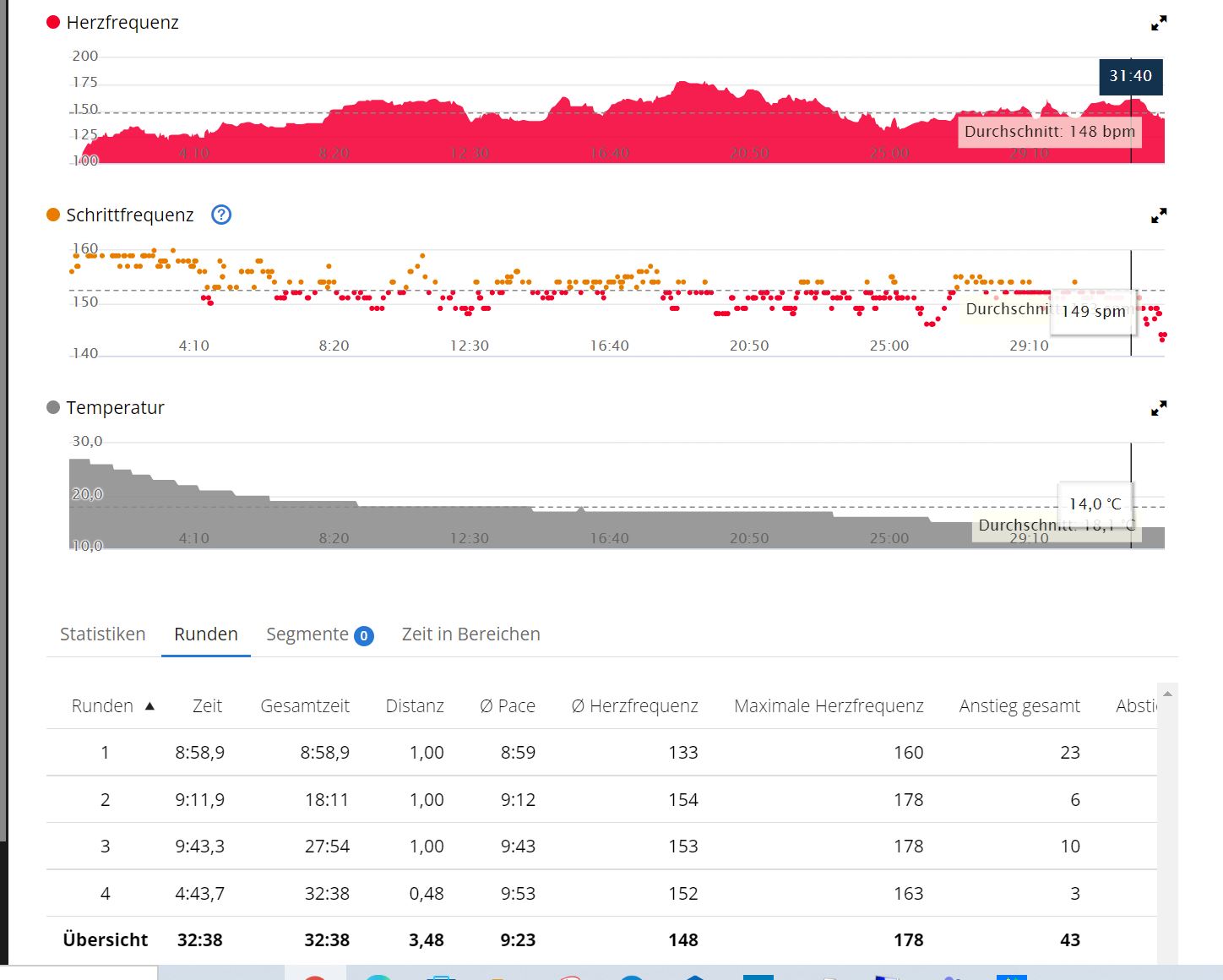Sort laps by Distanz column
The width and height of the screenshot is (1223, 980).
[x=415, y=706]
